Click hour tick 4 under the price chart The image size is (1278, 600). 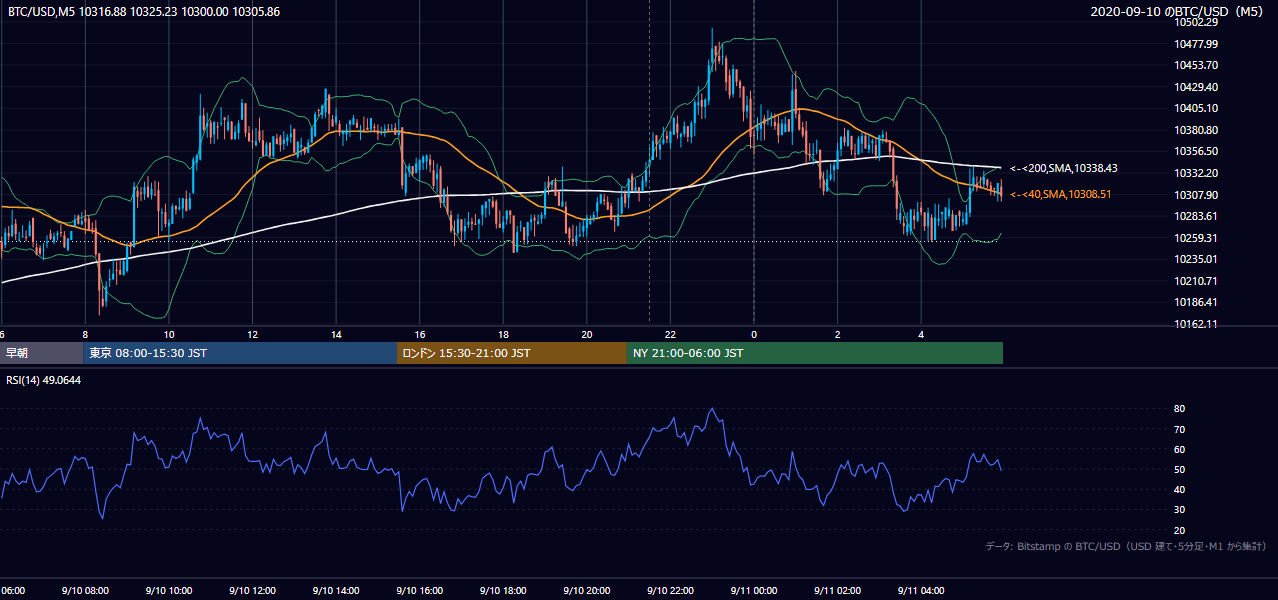click(921, 335)
